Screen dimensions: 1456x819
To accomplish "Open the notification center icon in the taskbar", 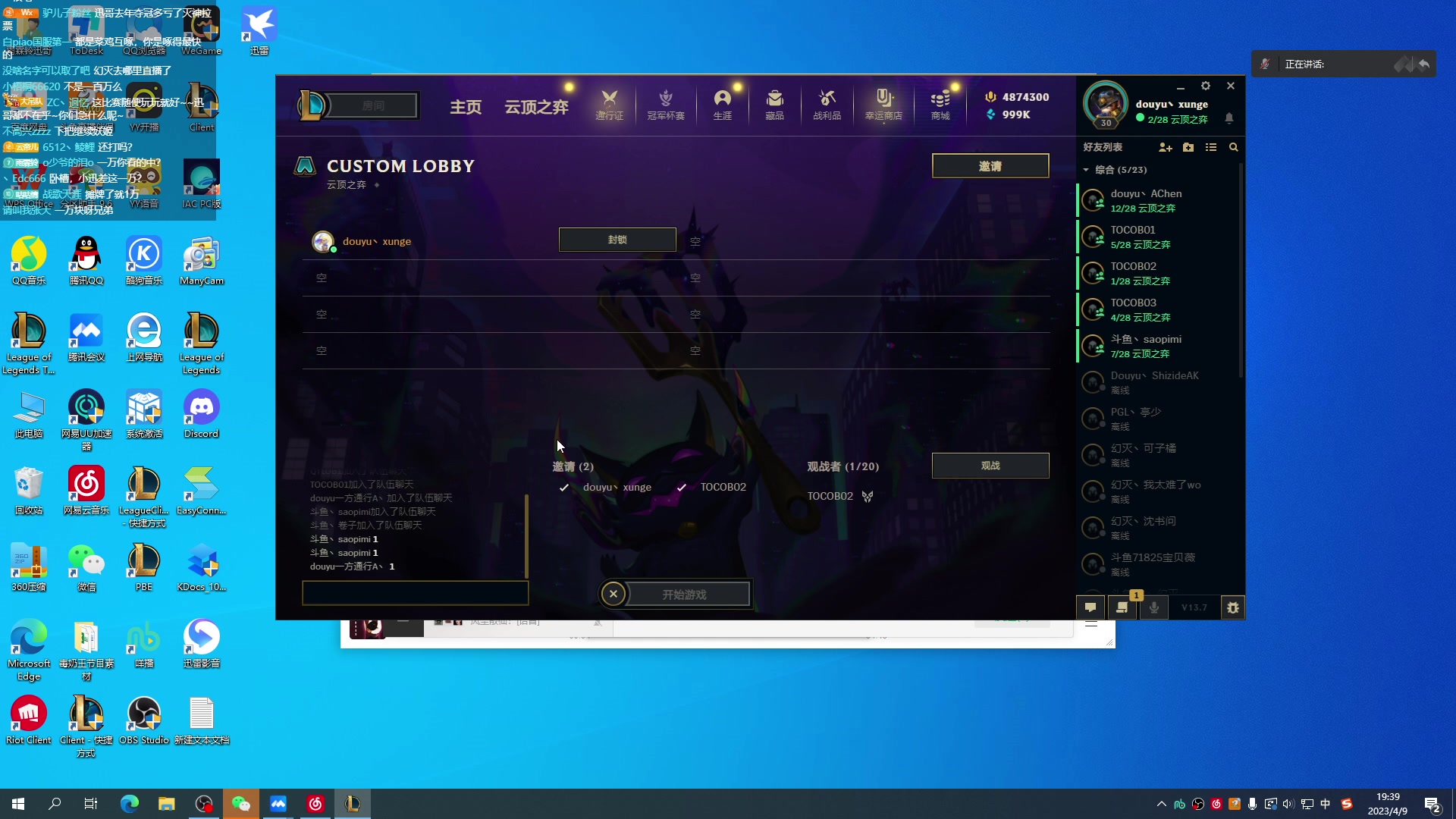I will click(1432, 805).
